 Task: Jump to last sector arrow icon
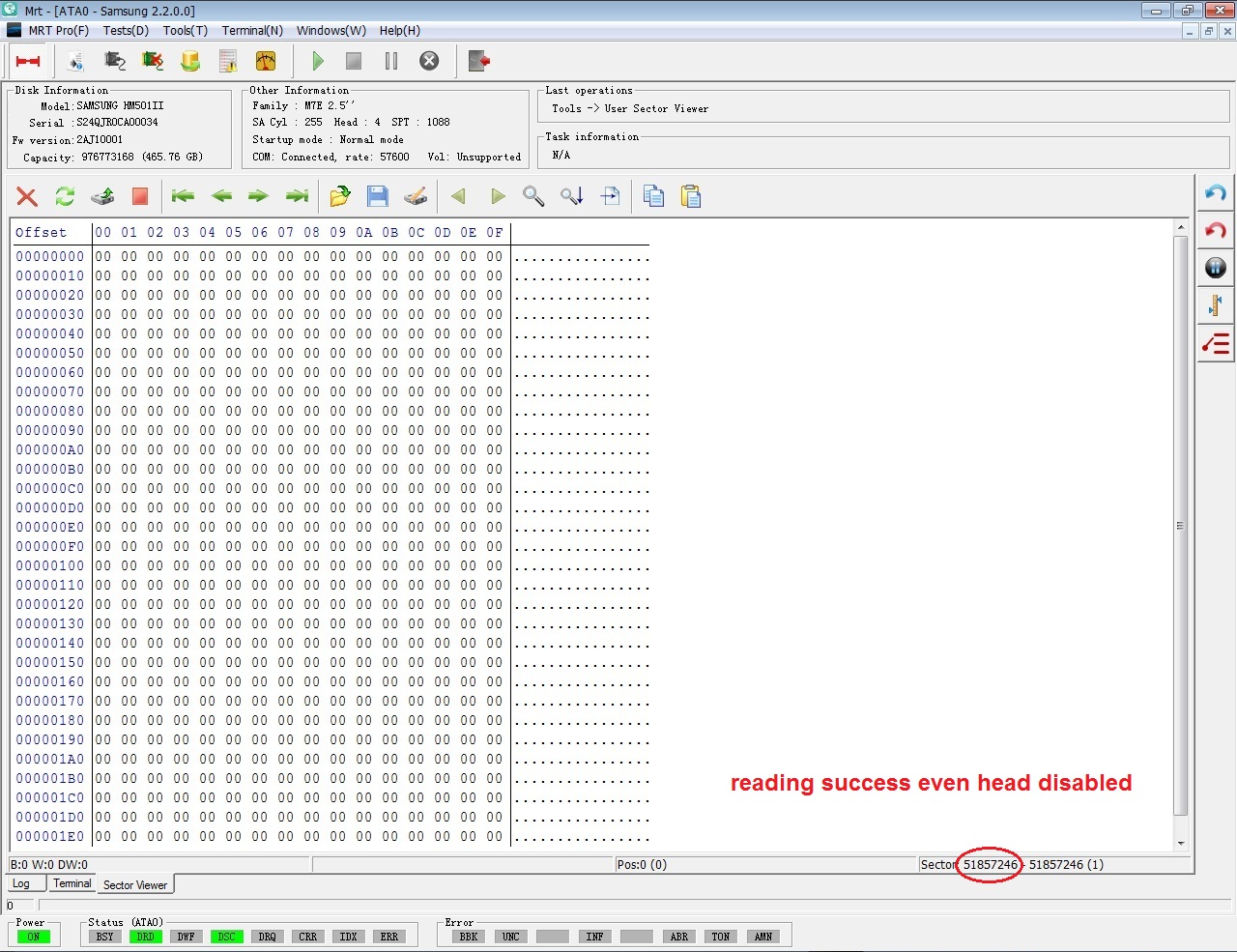(x=297, y=196)
